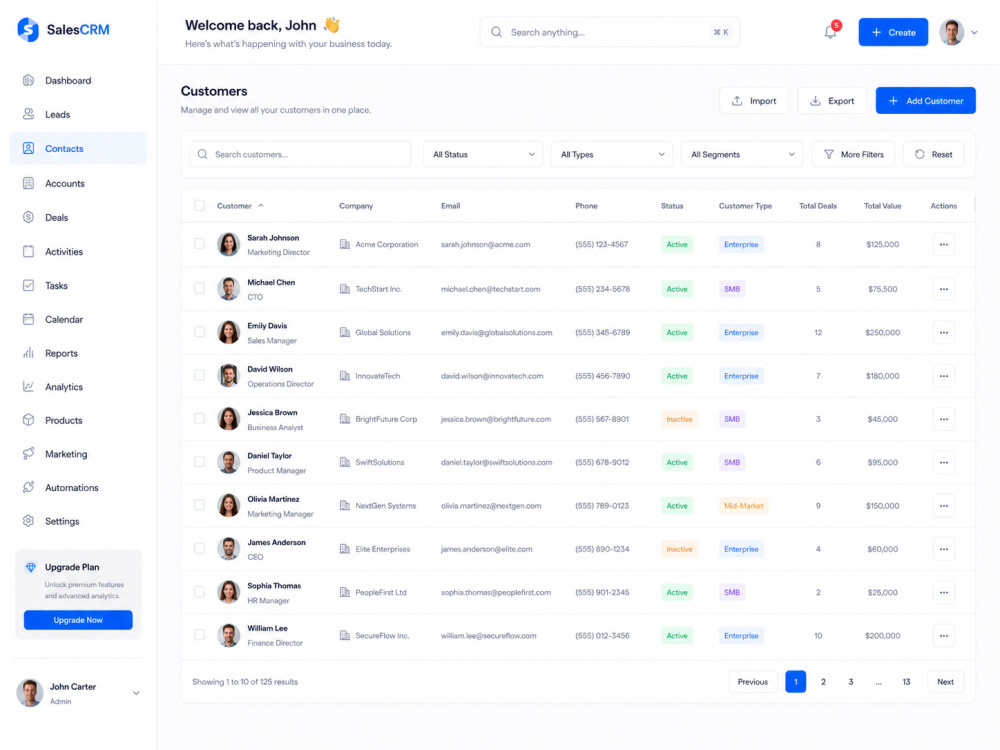1000x750 pixels.
Task: Go to the Next results page
Action: tap(945, 682)
